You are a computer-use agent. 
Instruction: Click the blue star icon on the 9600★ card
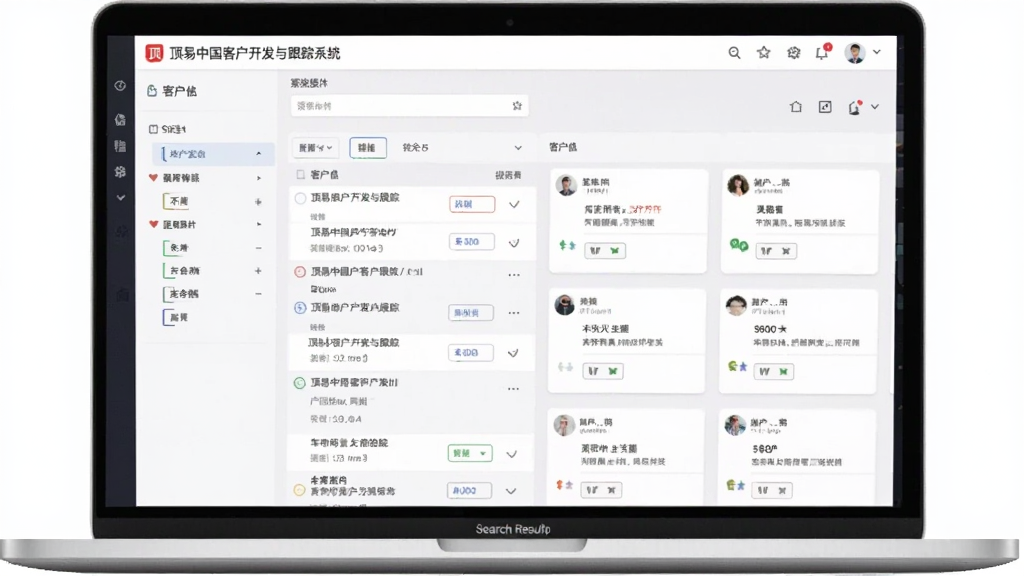click(743, 367)
